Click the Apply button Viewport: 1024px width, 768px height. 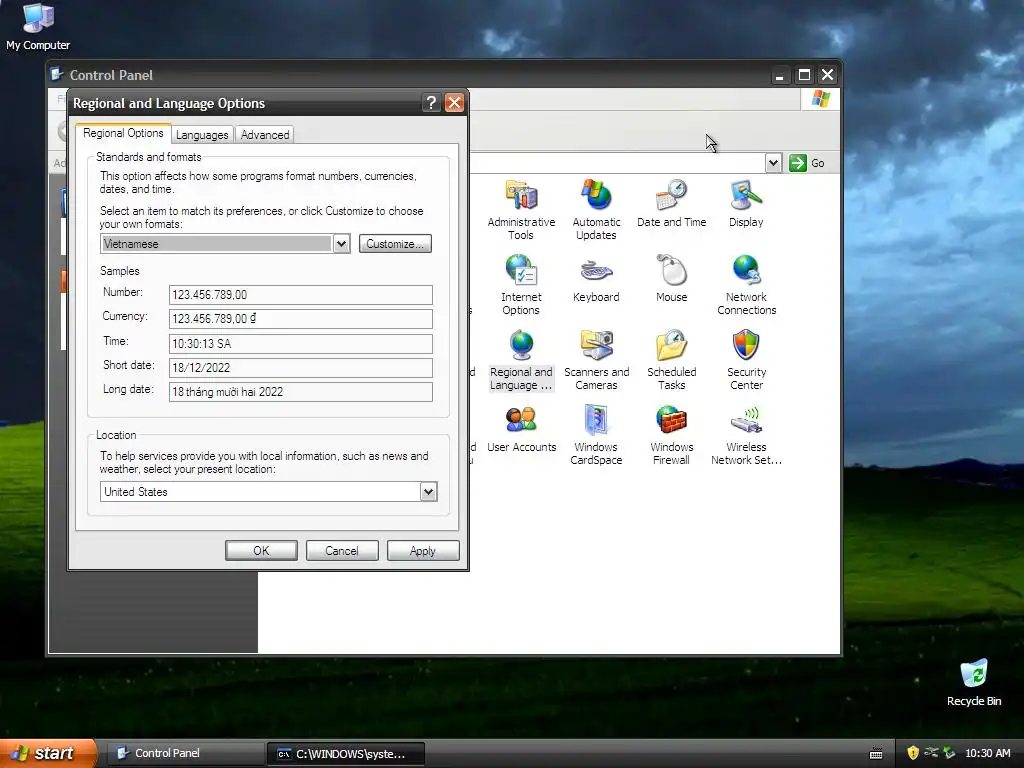coord(423,551)
